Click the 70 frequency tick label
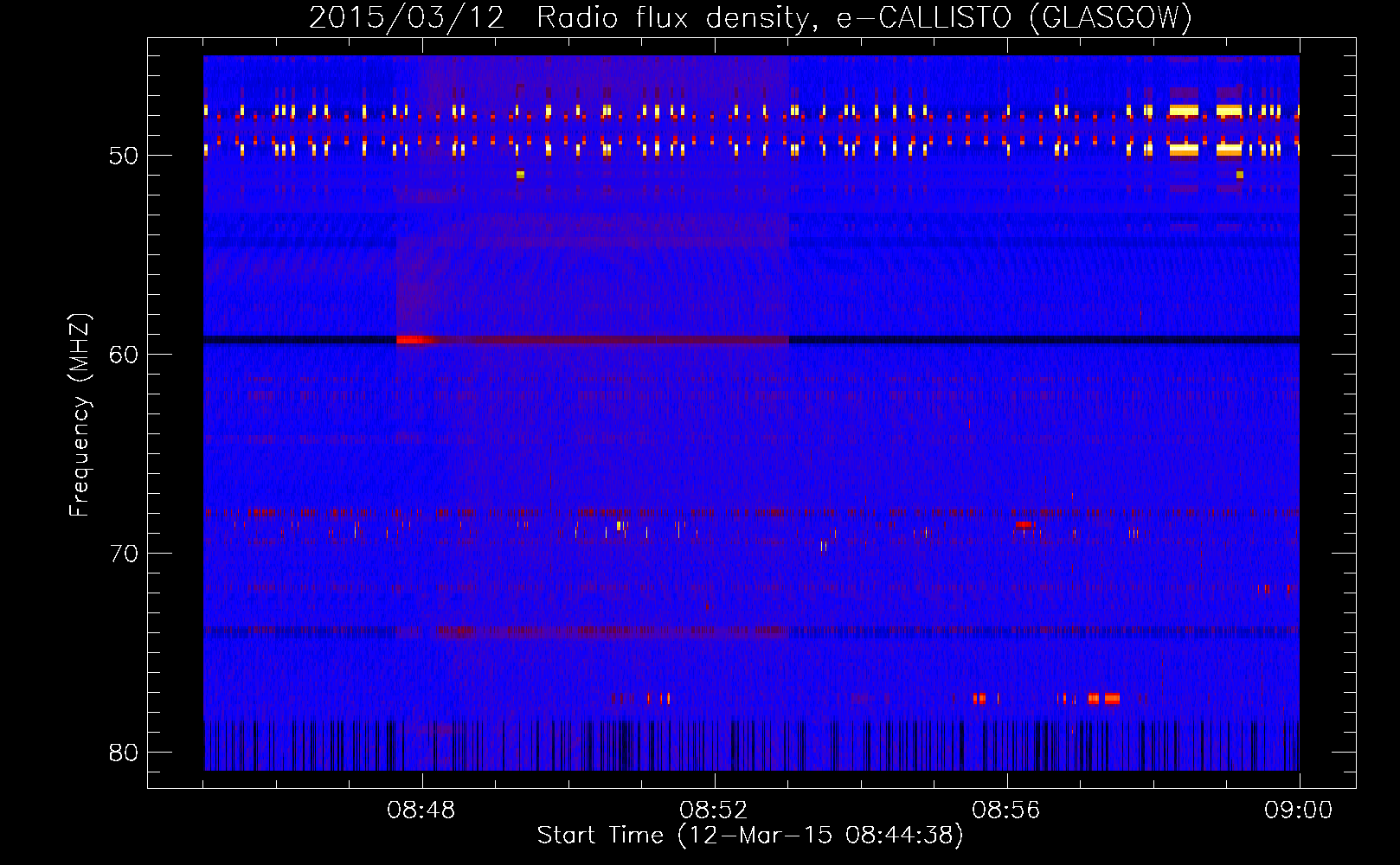Screen dimensions: 1400x865 point(124,554)
